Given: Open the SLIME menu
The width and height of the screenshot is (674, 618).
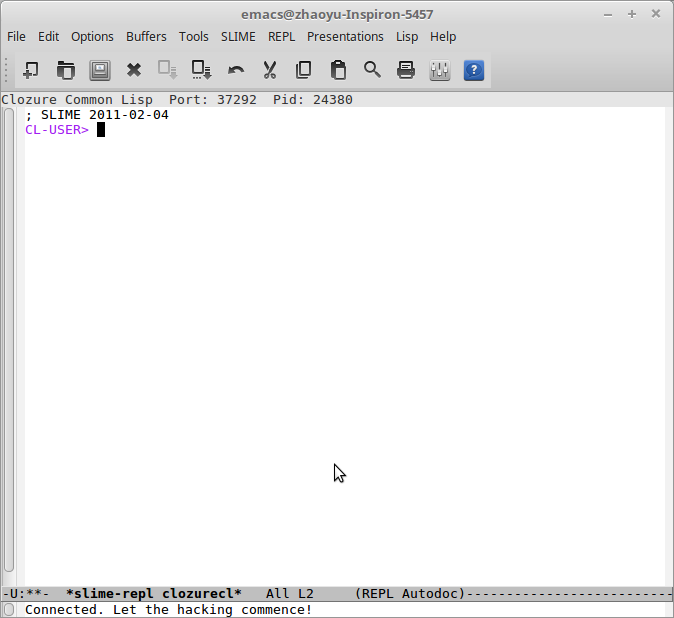Looking at the screenshot, I should coord(238,37).
